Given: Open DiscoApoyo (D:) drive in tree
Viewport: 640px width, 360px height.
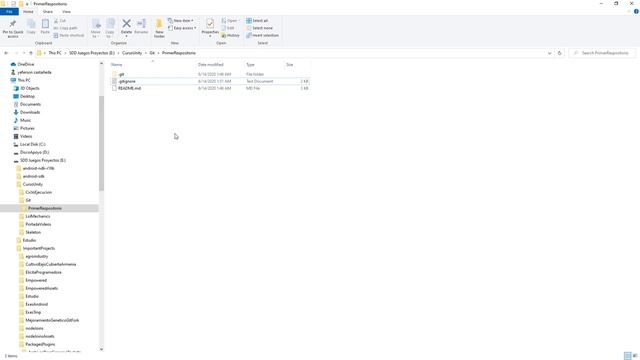Looking at the screenshot, I should click(34, 152).
